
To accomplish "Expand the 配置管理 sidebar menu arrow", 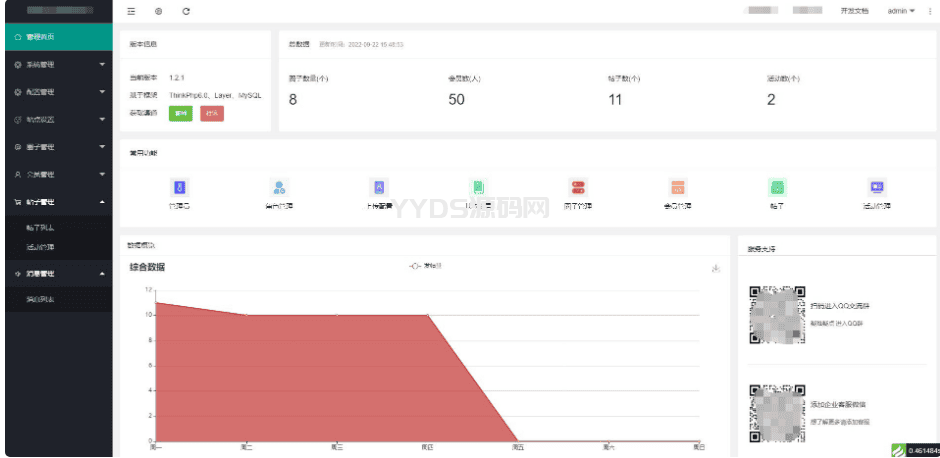I will (x=102, y=92).
